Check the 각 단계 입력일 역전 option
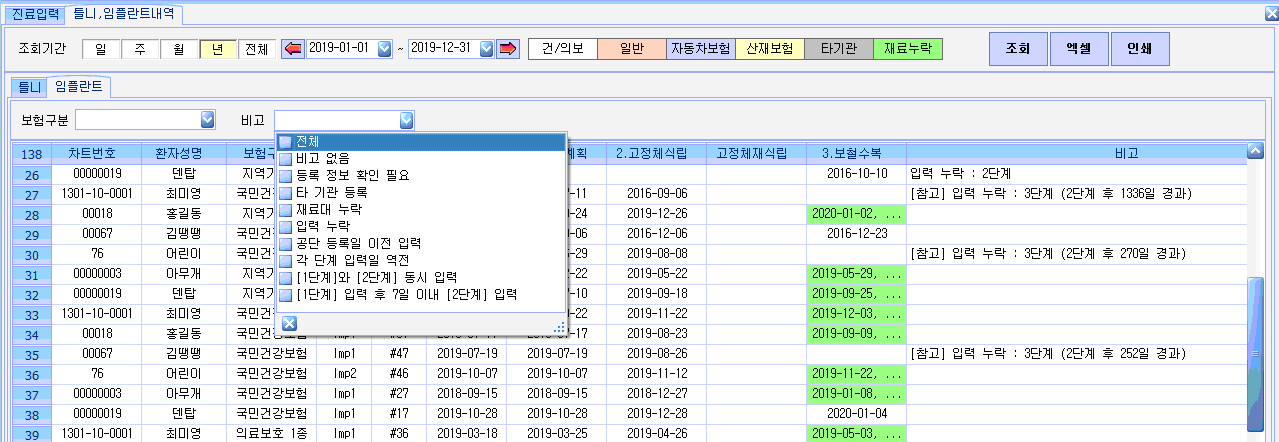This screenshot has height=442, width=1279. (286, 261)
